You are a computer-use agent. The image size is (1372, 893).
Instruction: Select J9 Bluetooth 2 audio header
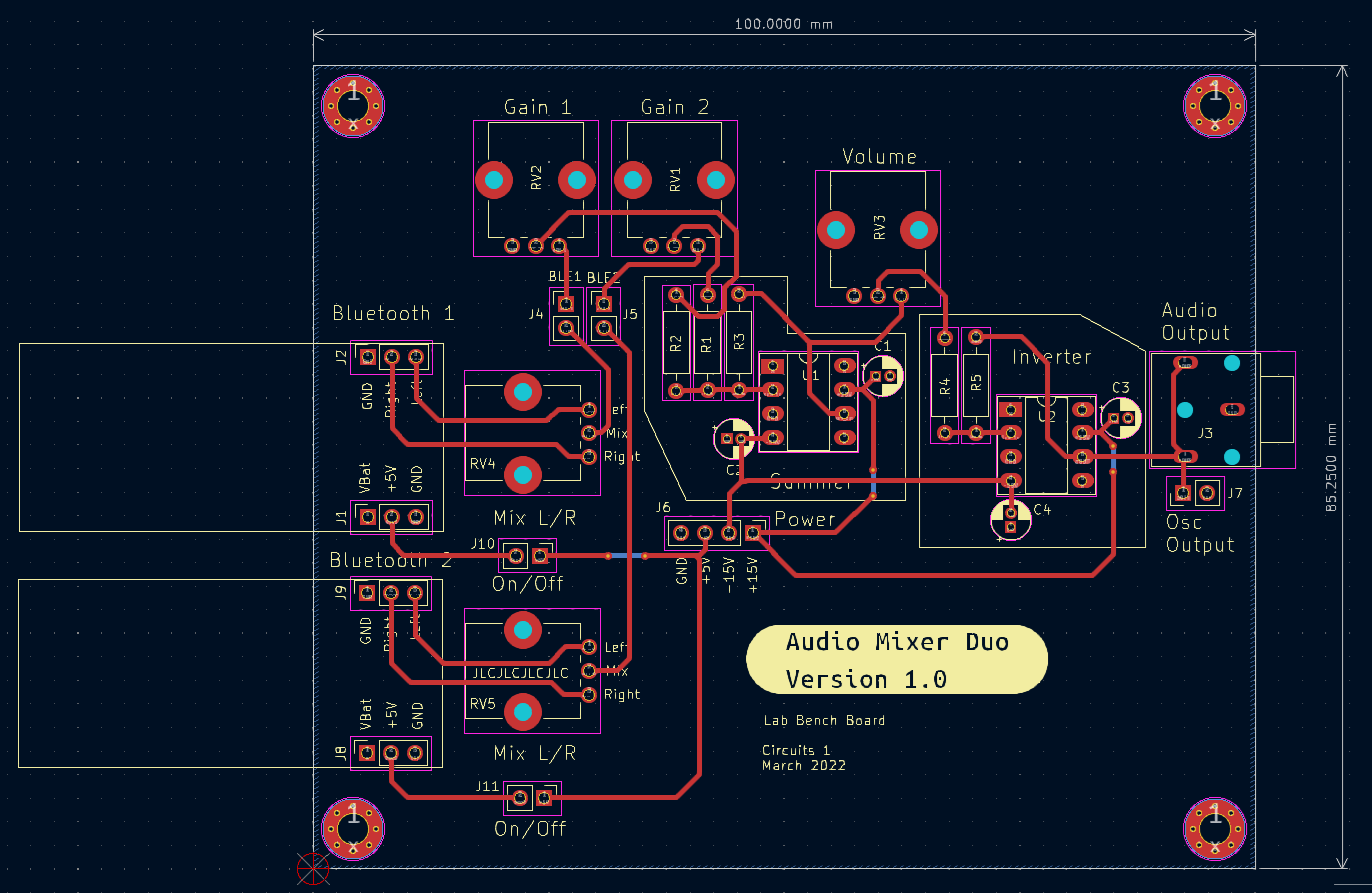(x=391, y=594)
